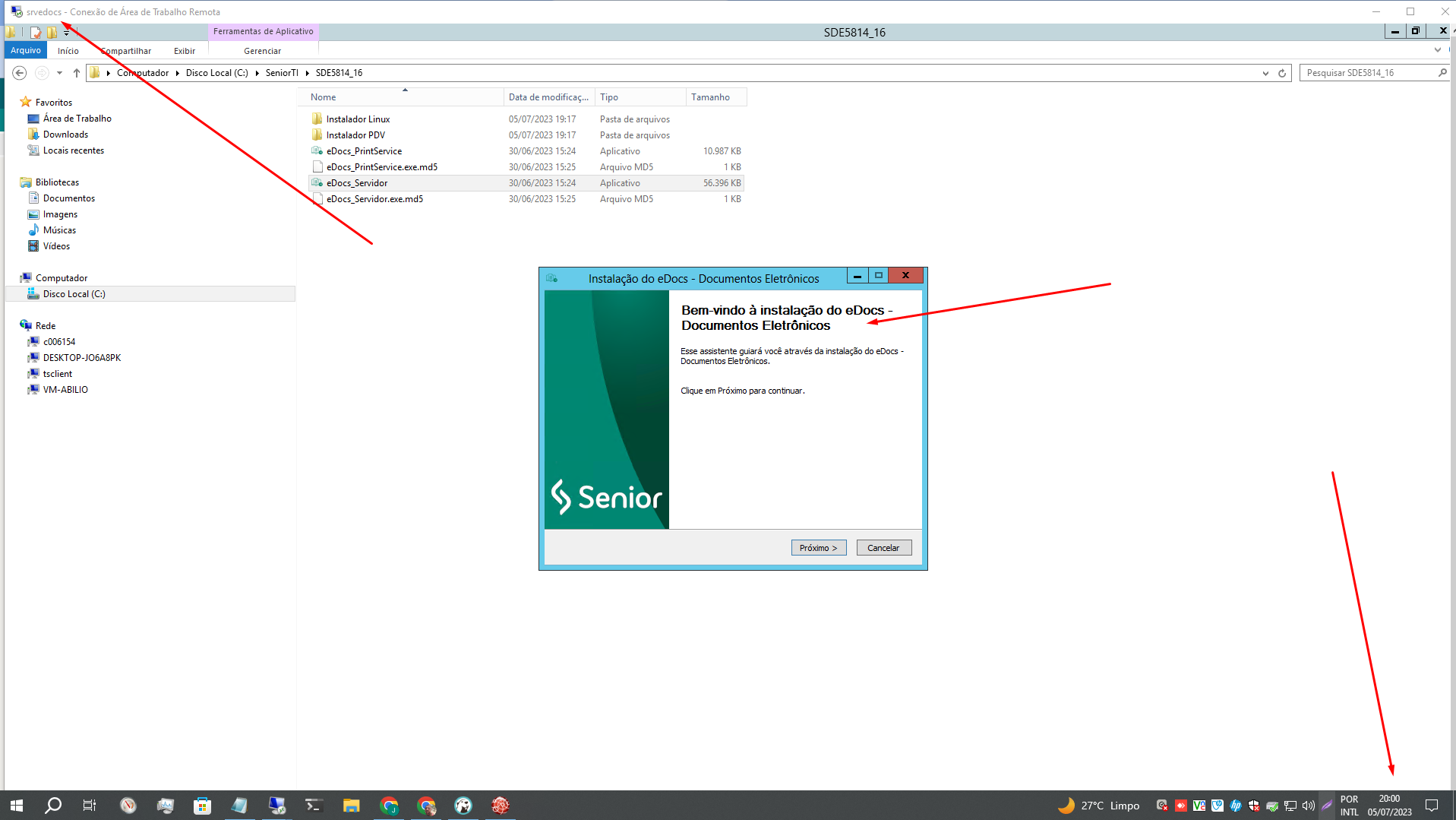Expand the ribbon chevron

tap(1437, 50)
